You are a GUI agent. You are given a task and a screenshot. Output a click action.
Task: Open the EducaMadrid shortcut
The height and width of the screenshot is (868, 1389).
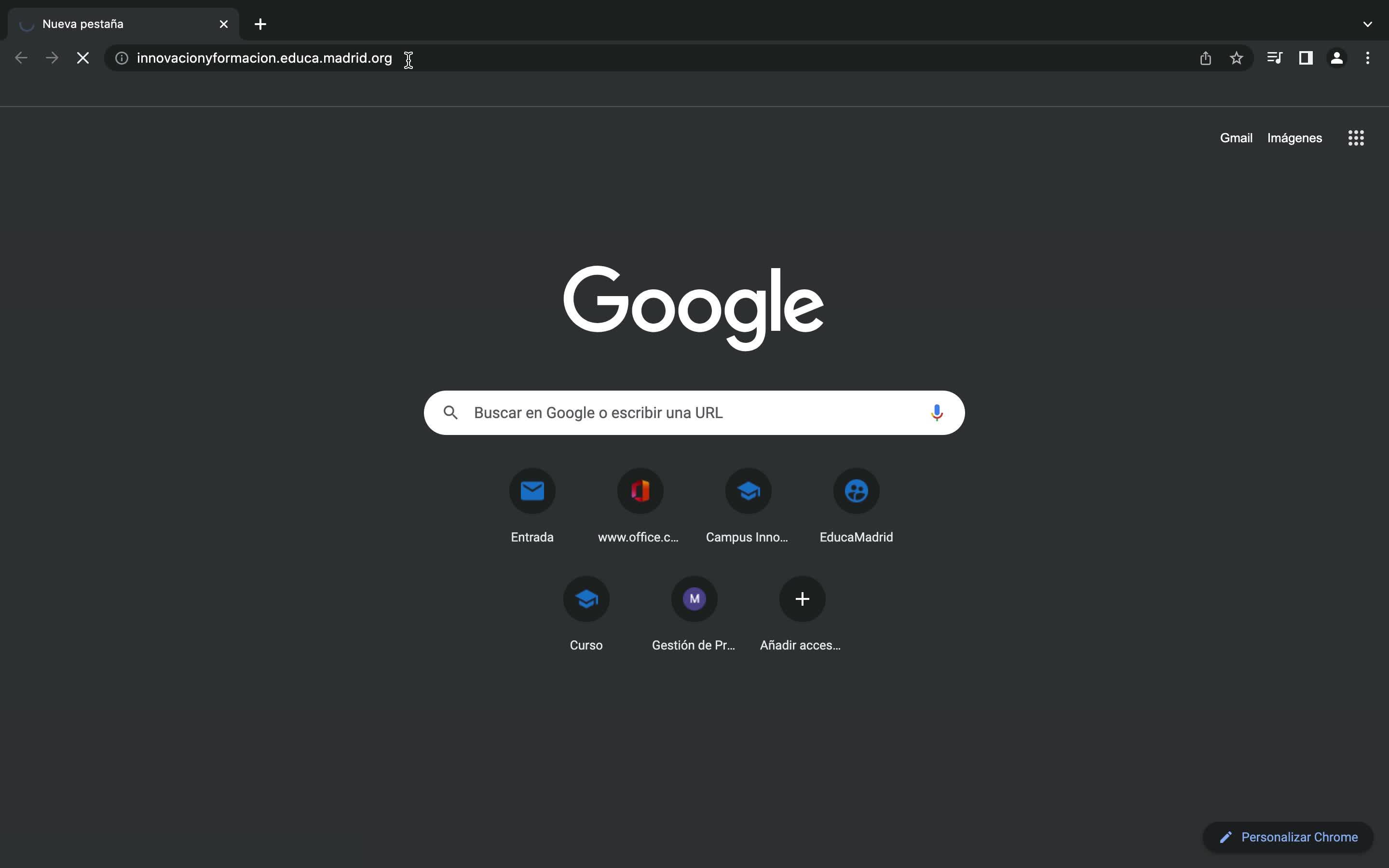pyautogui.click(x=856, y=491)
